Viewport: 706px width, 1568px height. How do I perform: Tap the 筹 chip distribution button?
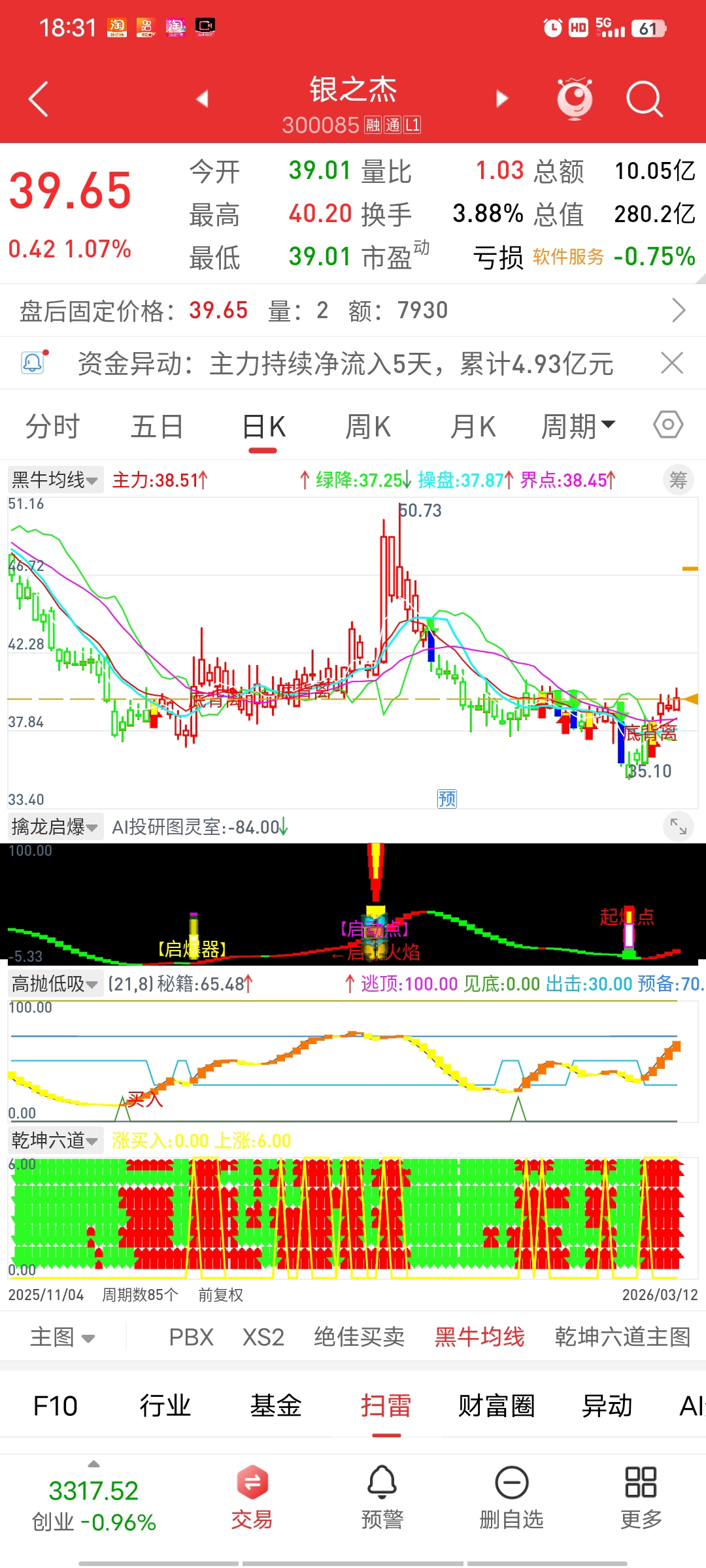pos(678,480)
